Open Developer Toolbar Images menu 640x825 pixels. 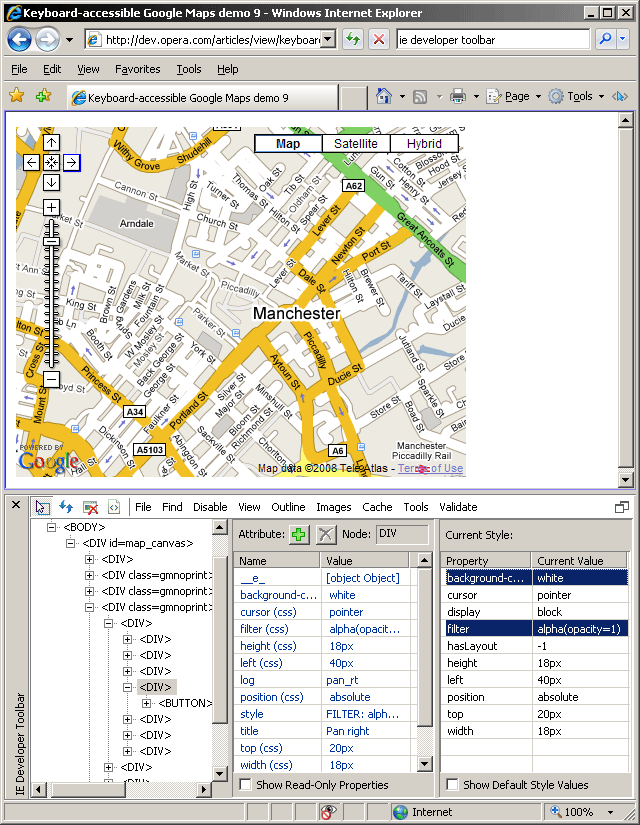click(334, 507)
